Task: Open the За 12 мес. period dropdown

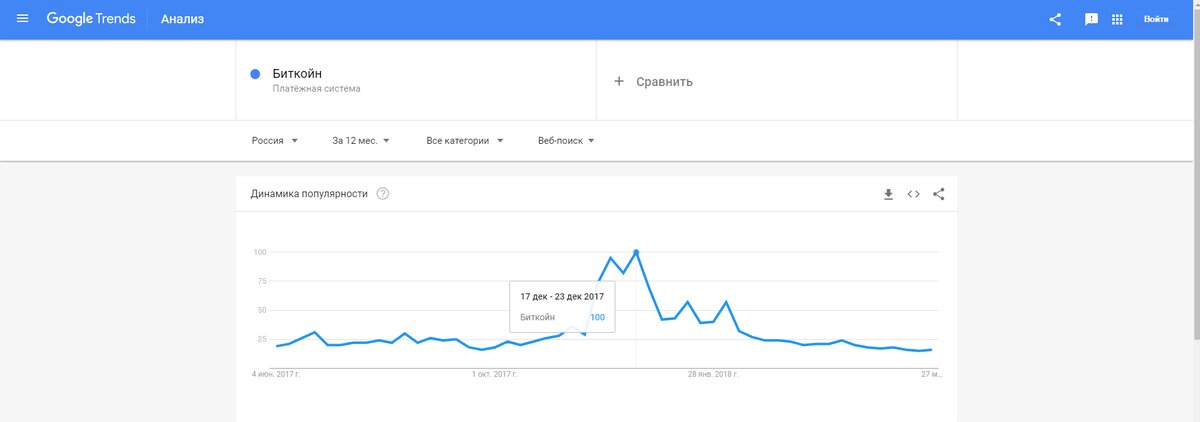Action: point(361,141)
